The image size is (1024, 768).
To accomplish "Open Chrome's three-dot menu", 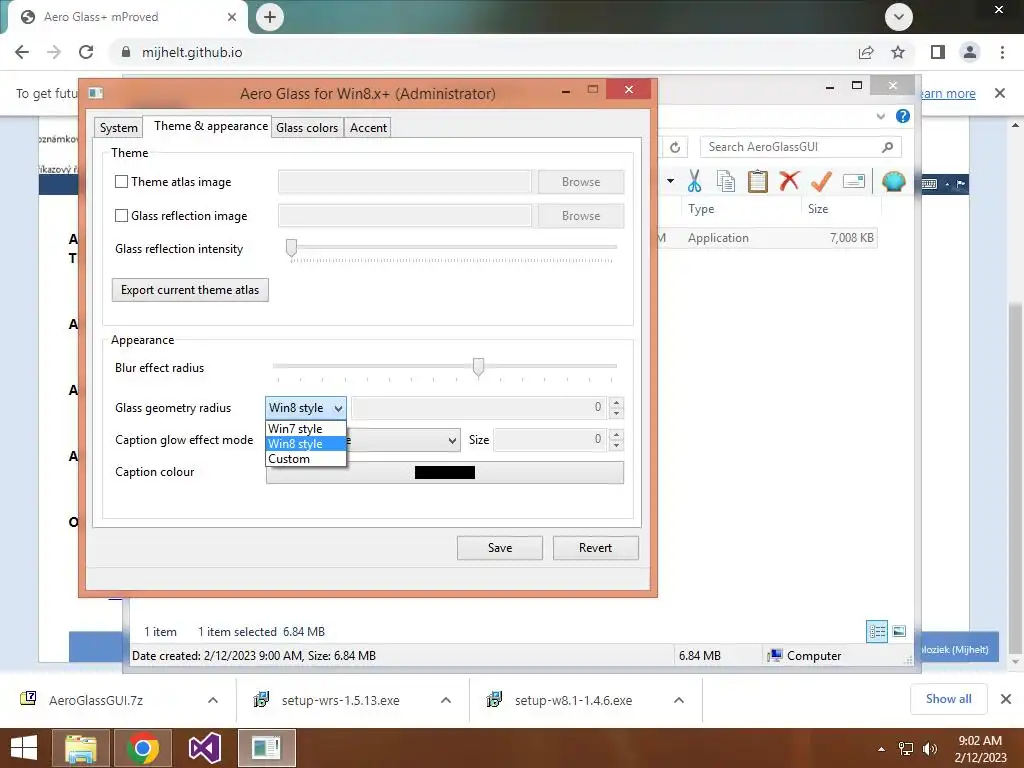I will [x=1002, y=52].
